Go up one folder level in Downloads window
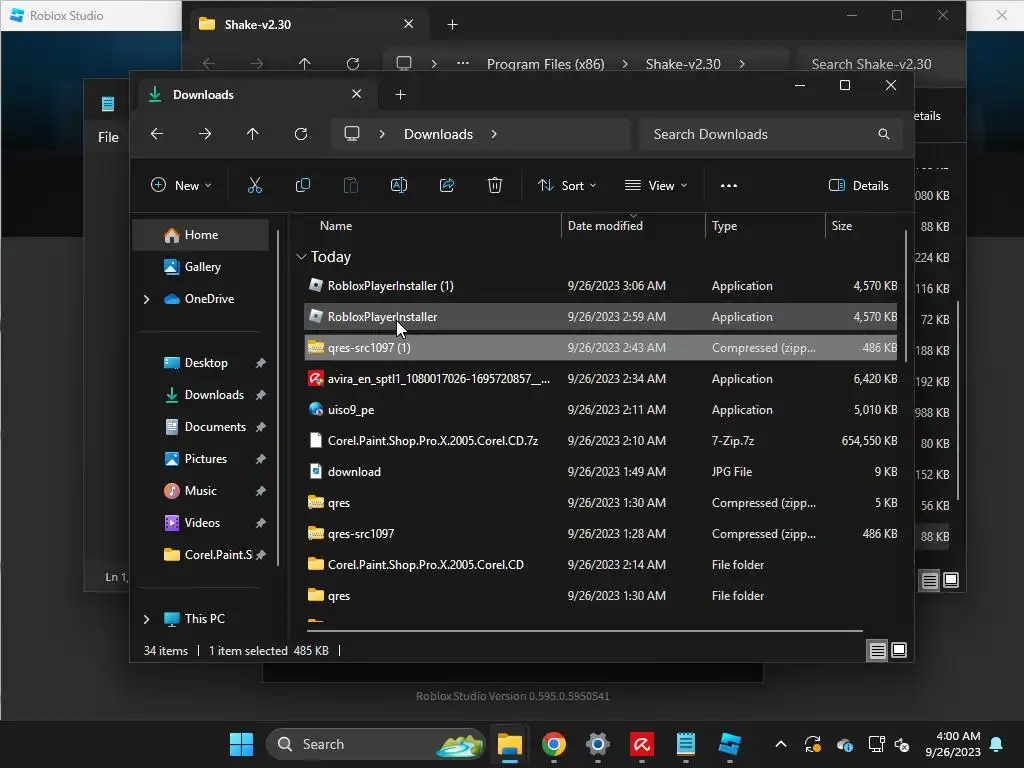 coord(253,134)
